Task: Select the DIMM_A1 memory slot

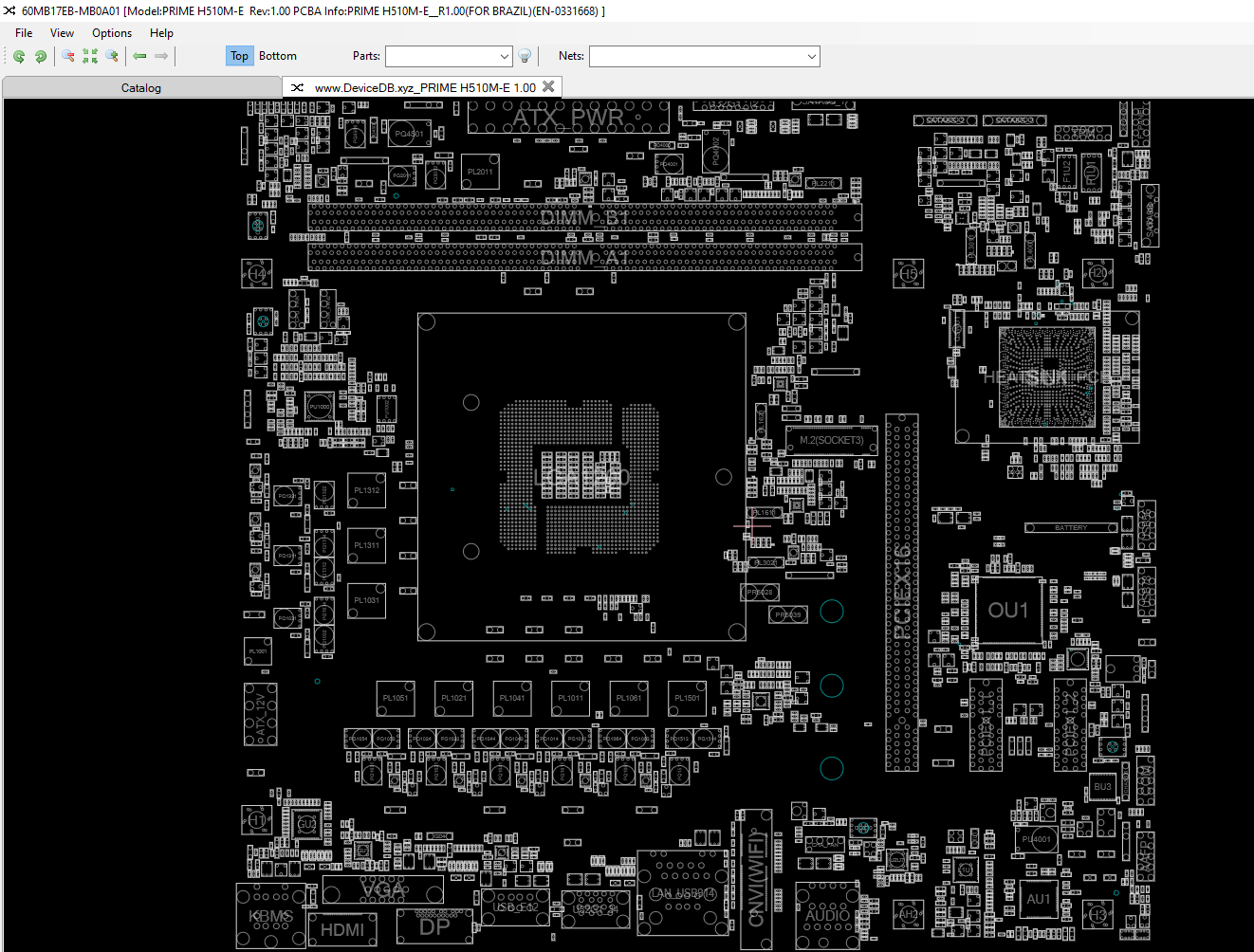Action: 584,257
